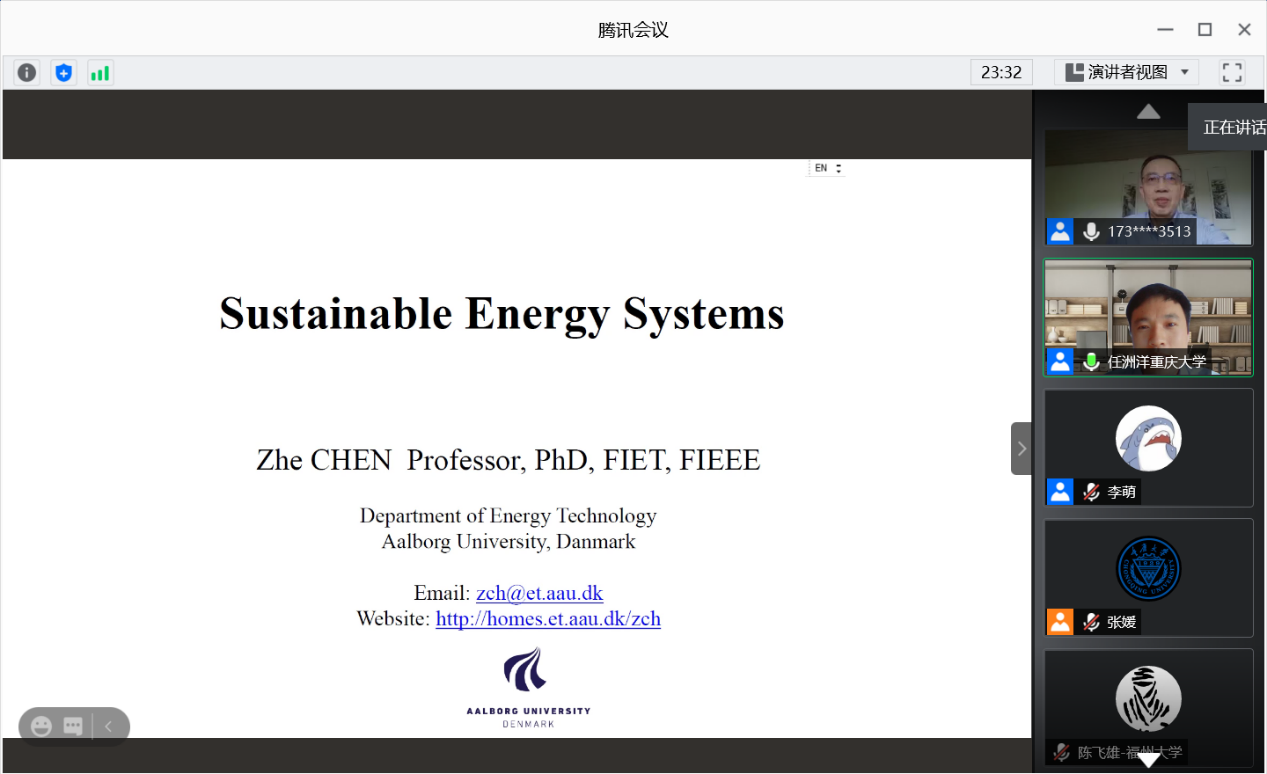Enter fullscreen mode with the corner-brackets icon
The height and width of the screenshot is (774, 1267).
[x=1232, y=72]
